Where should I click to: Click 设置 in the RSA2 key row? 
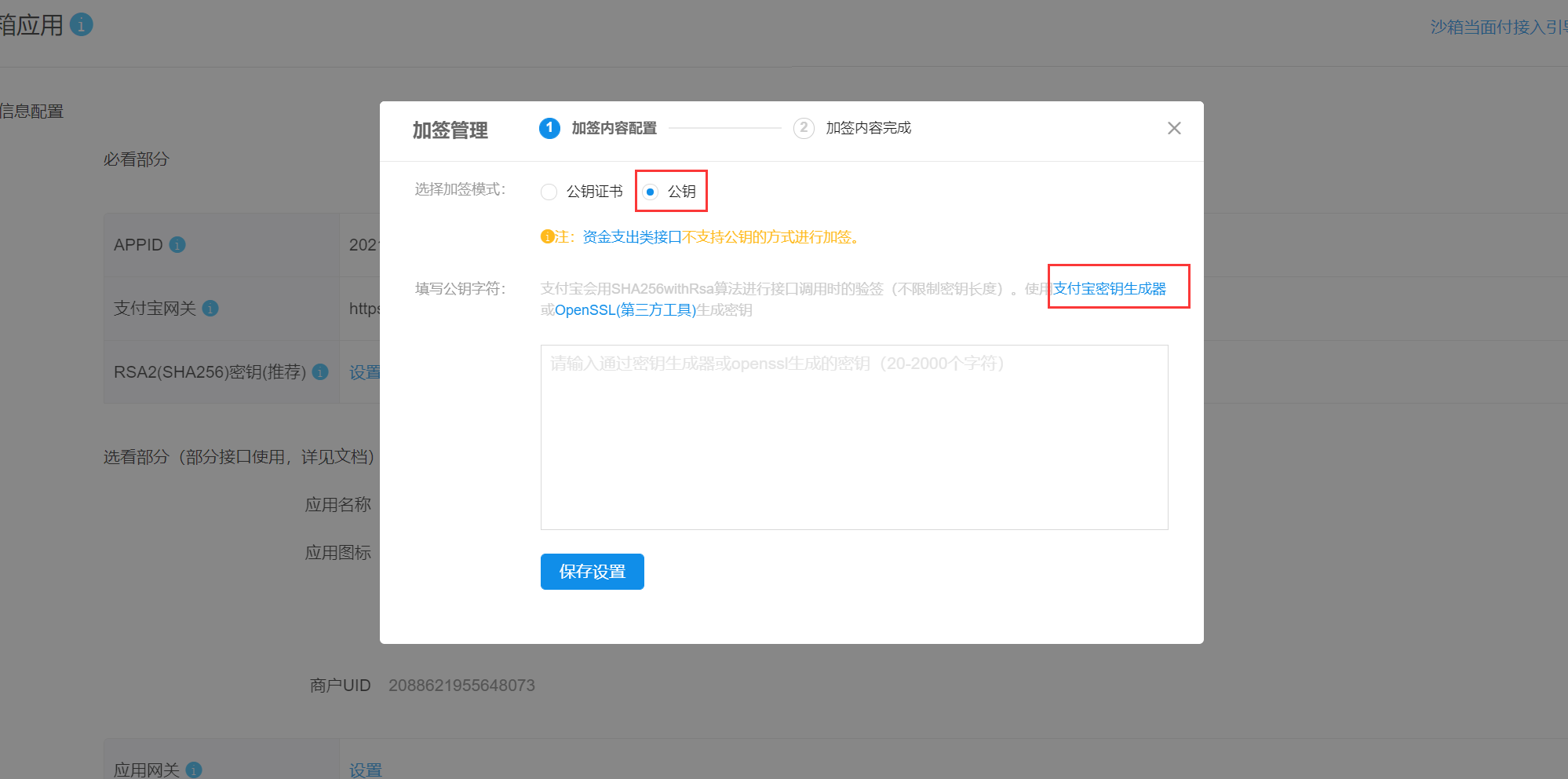coord(365,372)
